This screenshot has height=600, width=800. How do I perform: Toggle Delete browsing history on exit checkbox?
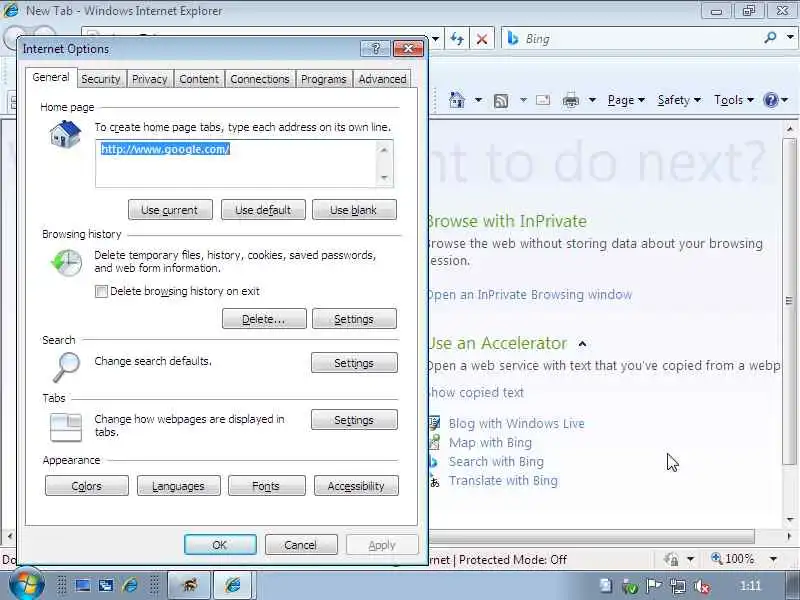101,291
